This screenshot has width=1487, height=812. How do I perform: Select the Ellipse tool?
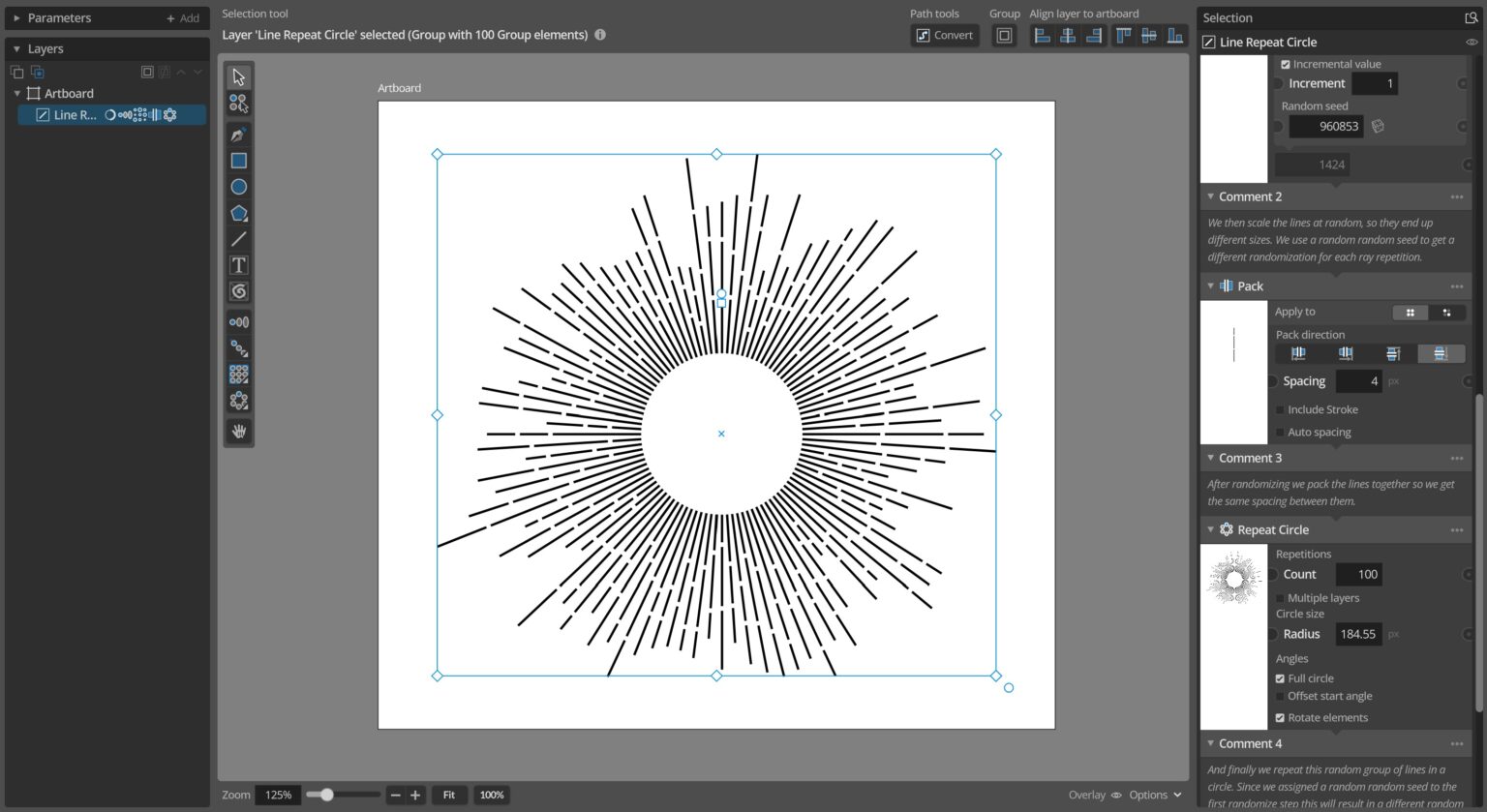(x=238, y=186)
